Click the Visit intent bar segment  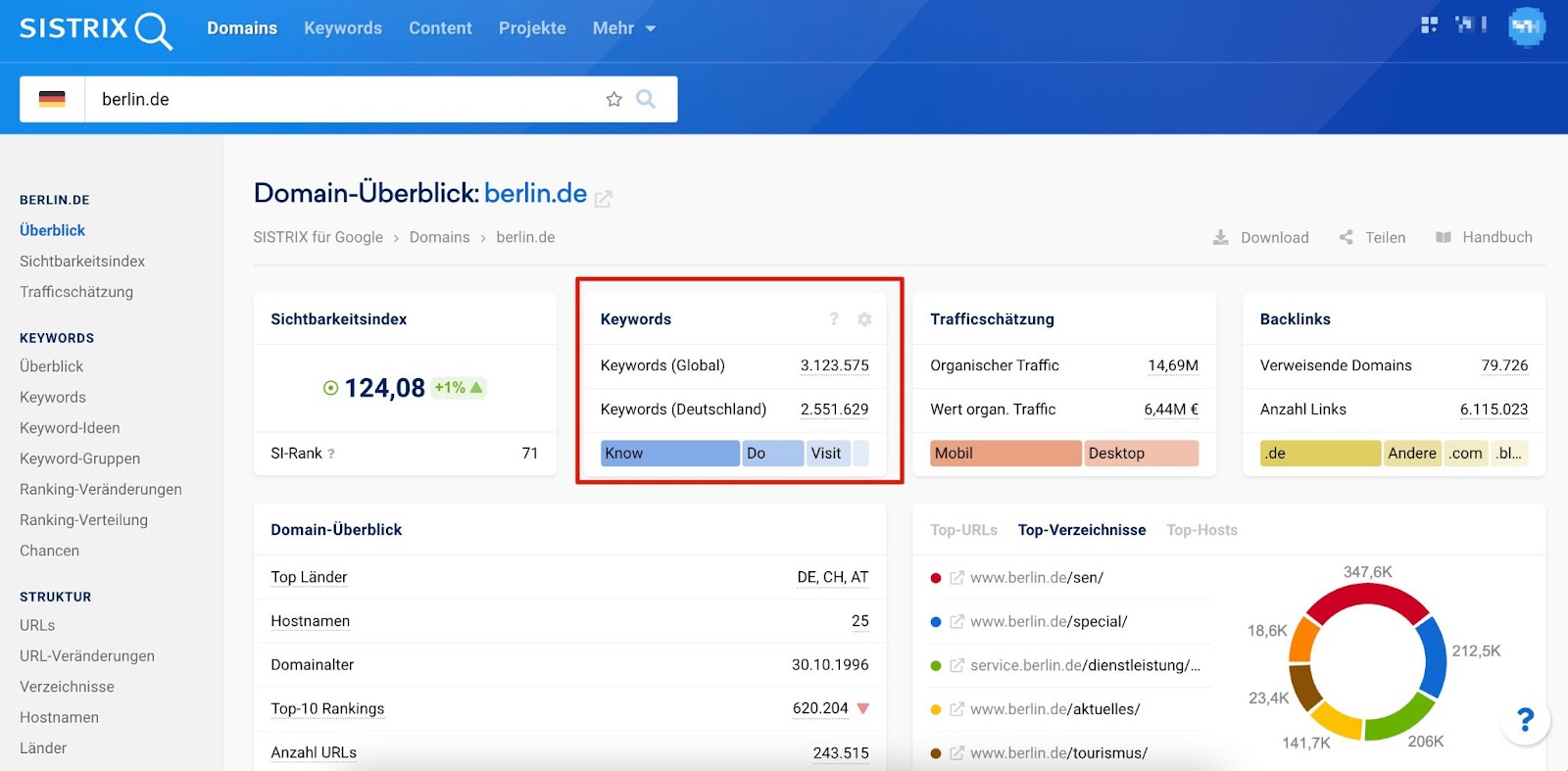829,454
